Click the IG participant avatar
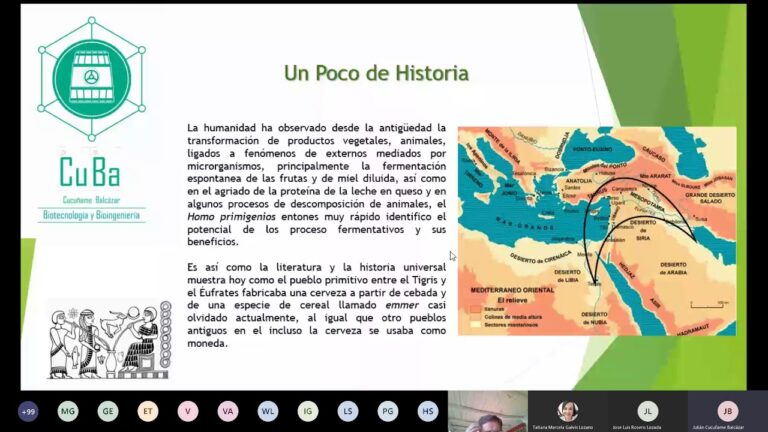 [308, 411]
